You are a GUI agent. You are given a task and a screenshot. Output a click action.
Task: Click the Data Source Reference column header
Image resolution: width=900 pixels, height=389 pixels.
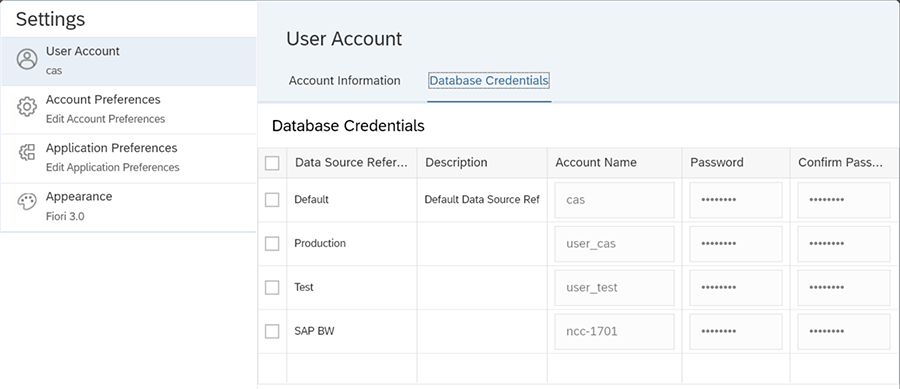pyautogui.click(x=352, y=163)
